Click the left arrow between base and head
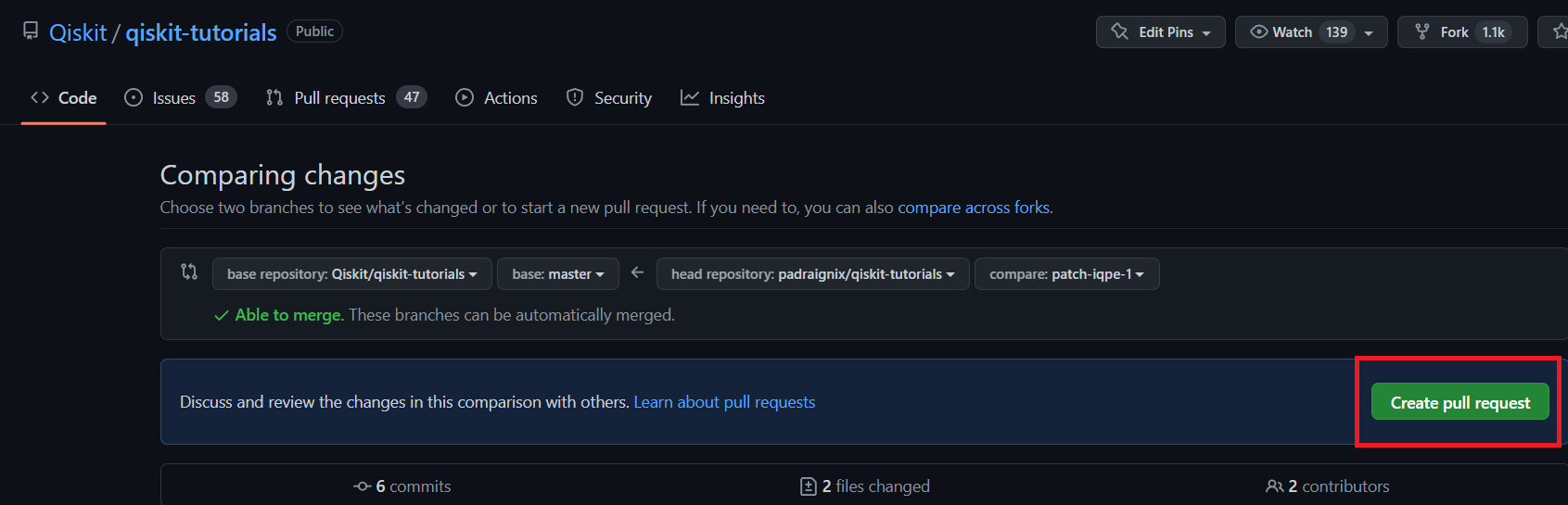 point(637,272)
